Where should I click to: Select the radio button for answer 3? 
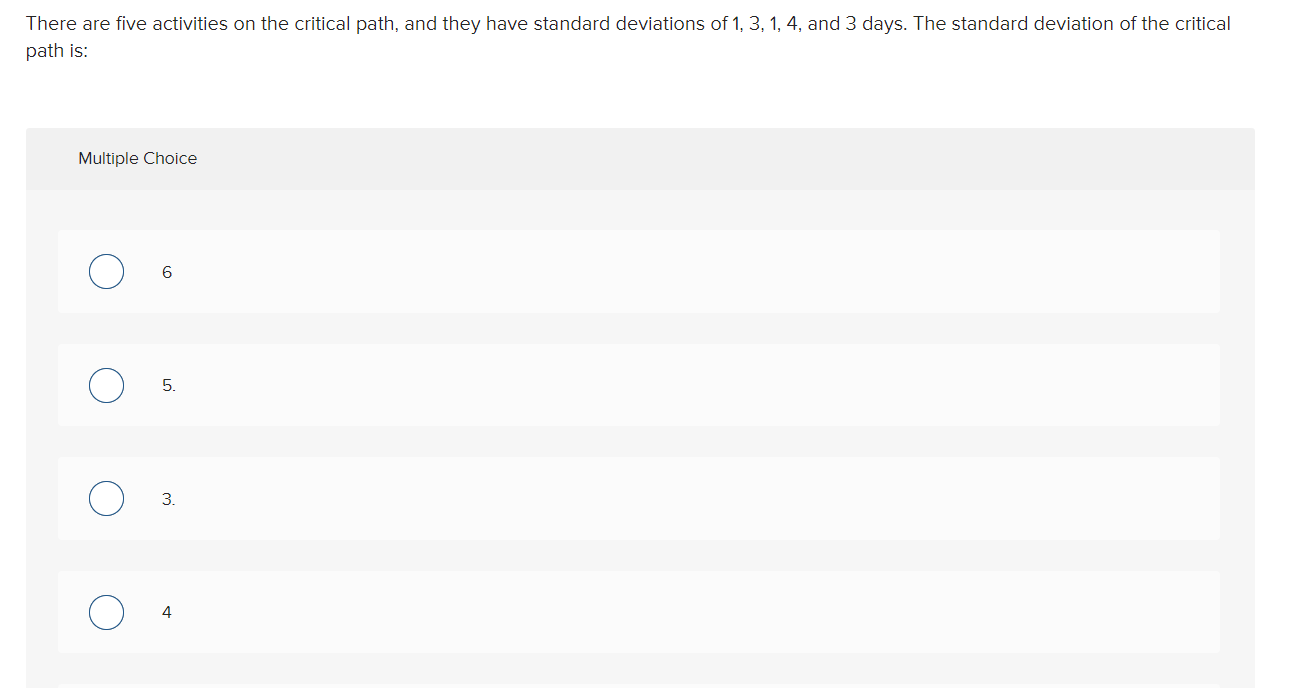click(x=106, y=498)
